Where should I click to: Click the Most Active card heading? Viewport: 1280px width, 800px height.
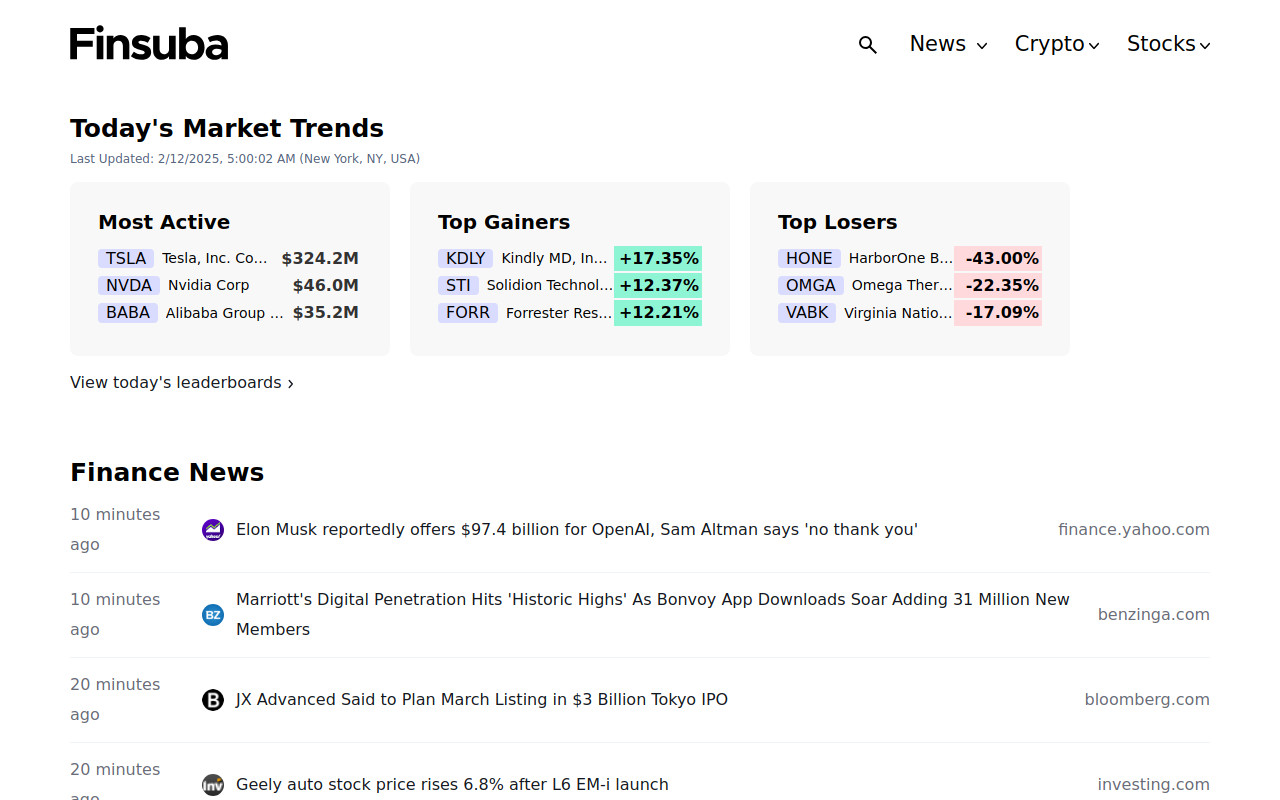coord(164,222)
